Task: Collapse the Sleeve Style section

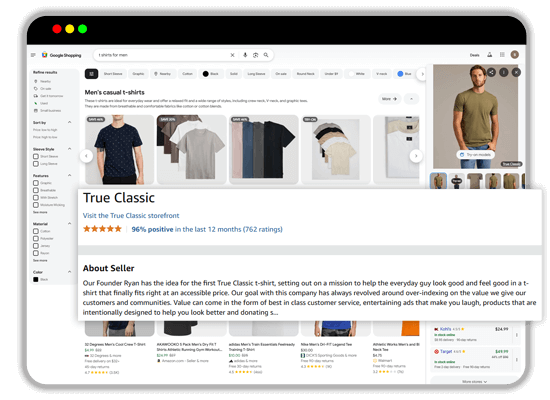Action: pyautogui.click(x=69, y=149)
